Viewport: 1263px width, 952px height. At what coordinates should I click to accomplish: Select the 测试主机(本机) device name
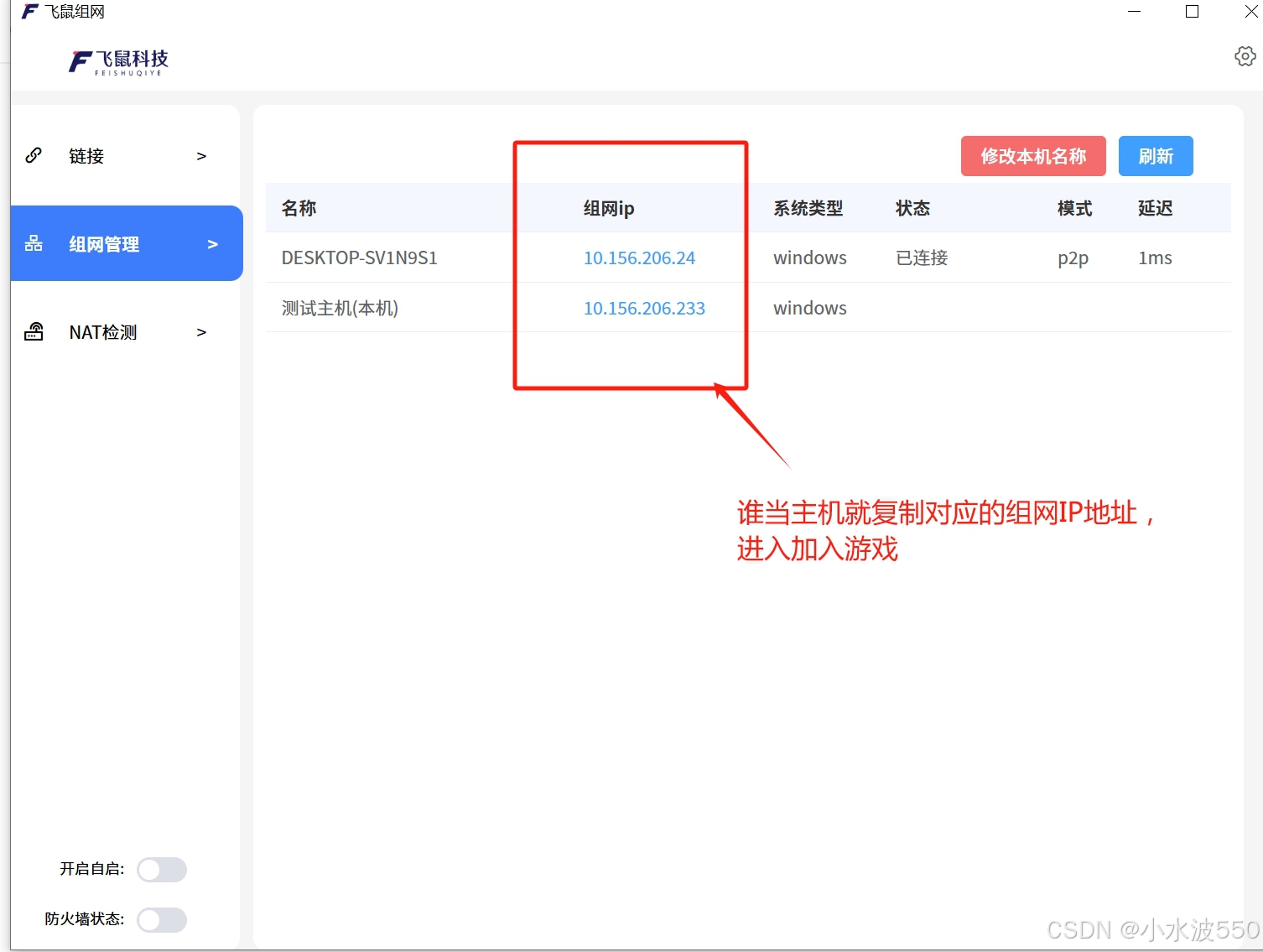tap(340, 308)
